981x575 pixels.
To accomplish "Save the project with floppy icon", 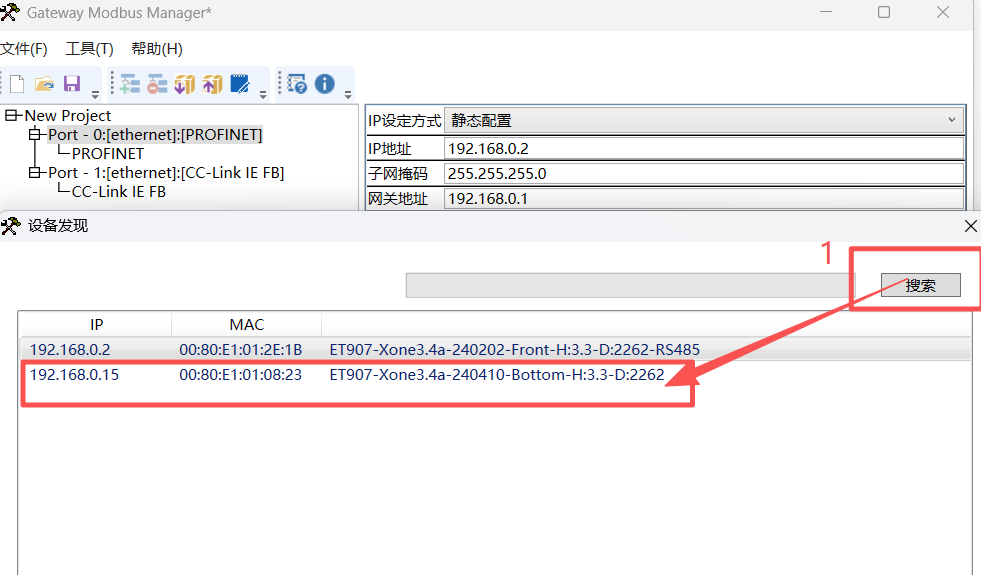I will 72,84.
